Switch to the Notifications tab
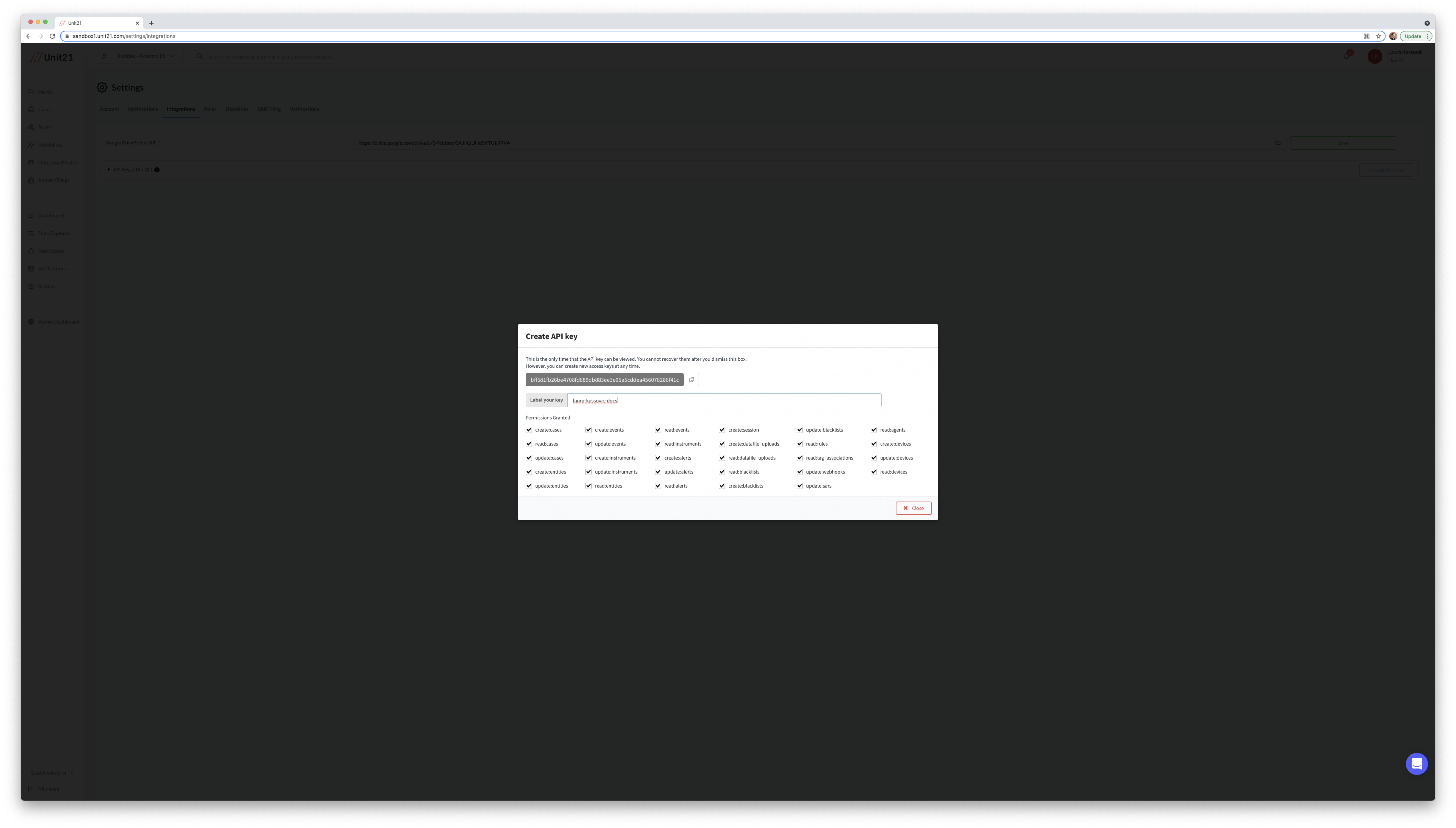The height and width of the screenshot is (828, 1456). tap(143, 109)
